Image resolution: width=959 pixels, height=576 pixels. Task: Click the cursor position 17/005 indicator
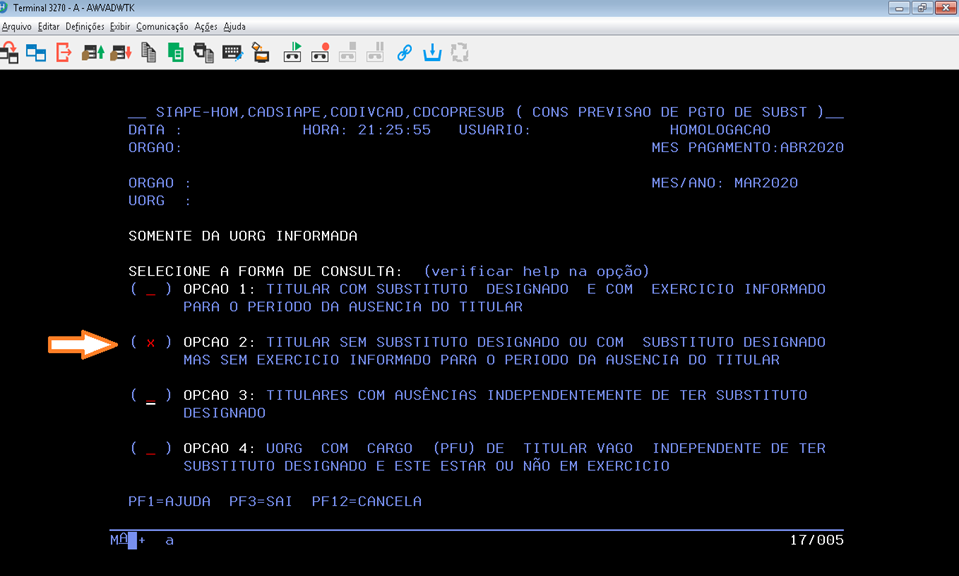click(x=816, y=540)
